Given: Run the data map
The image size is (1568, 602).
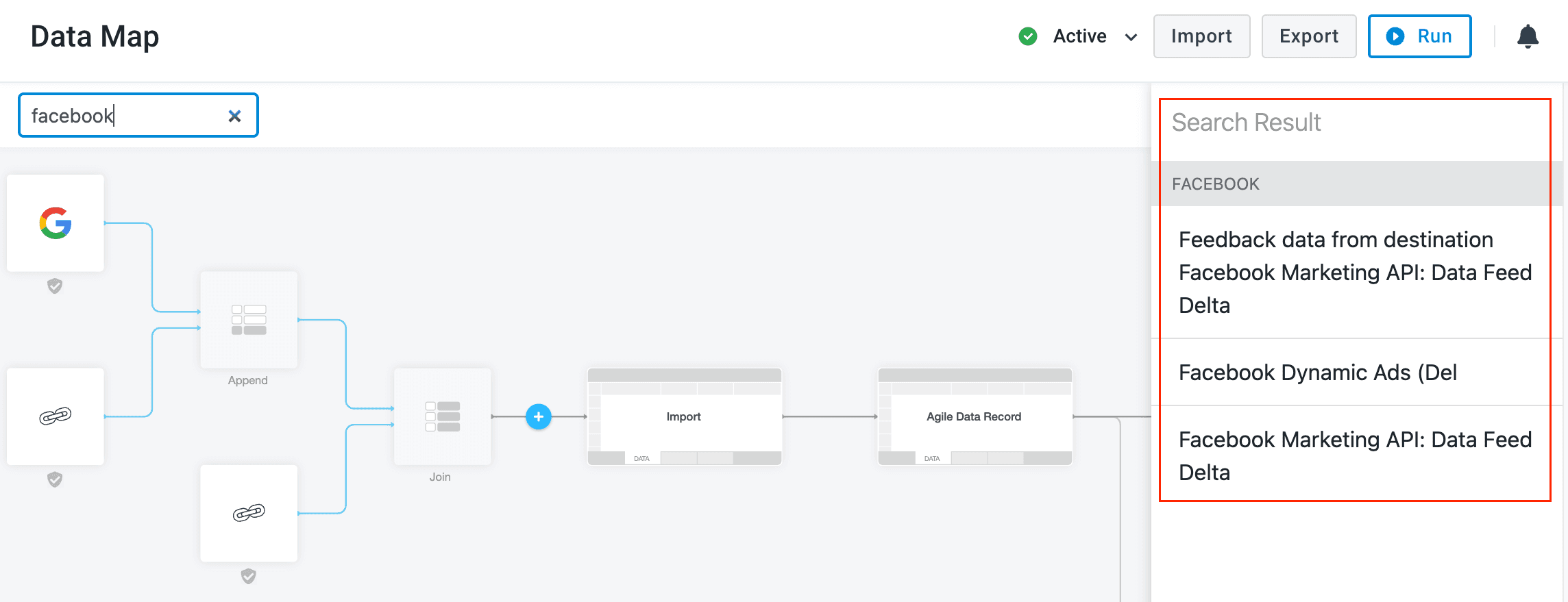Looking at the screenshot, I should coord(1419,36).
